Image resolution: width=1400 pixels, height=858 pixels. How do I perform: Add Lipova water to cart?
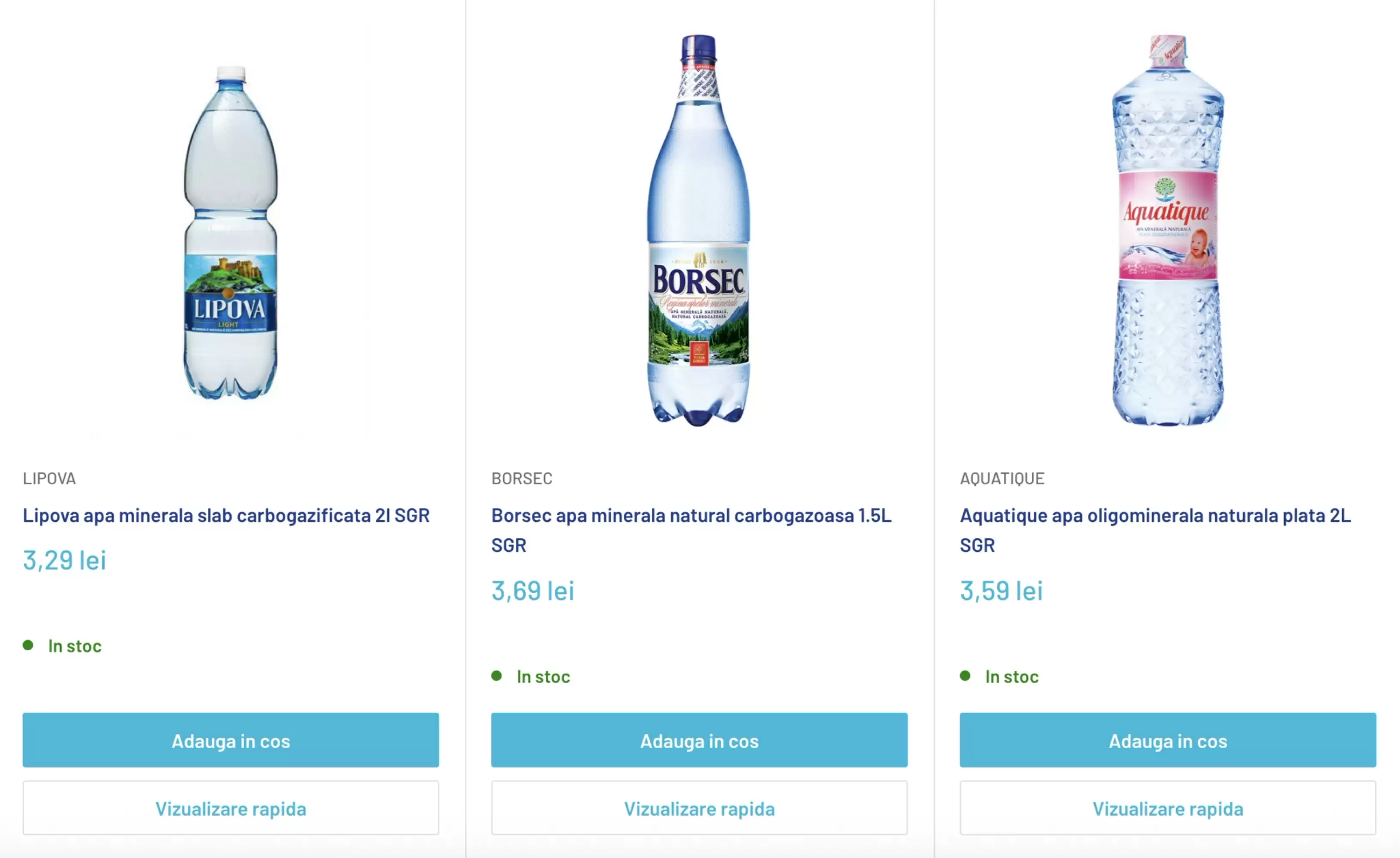[231, 740]
